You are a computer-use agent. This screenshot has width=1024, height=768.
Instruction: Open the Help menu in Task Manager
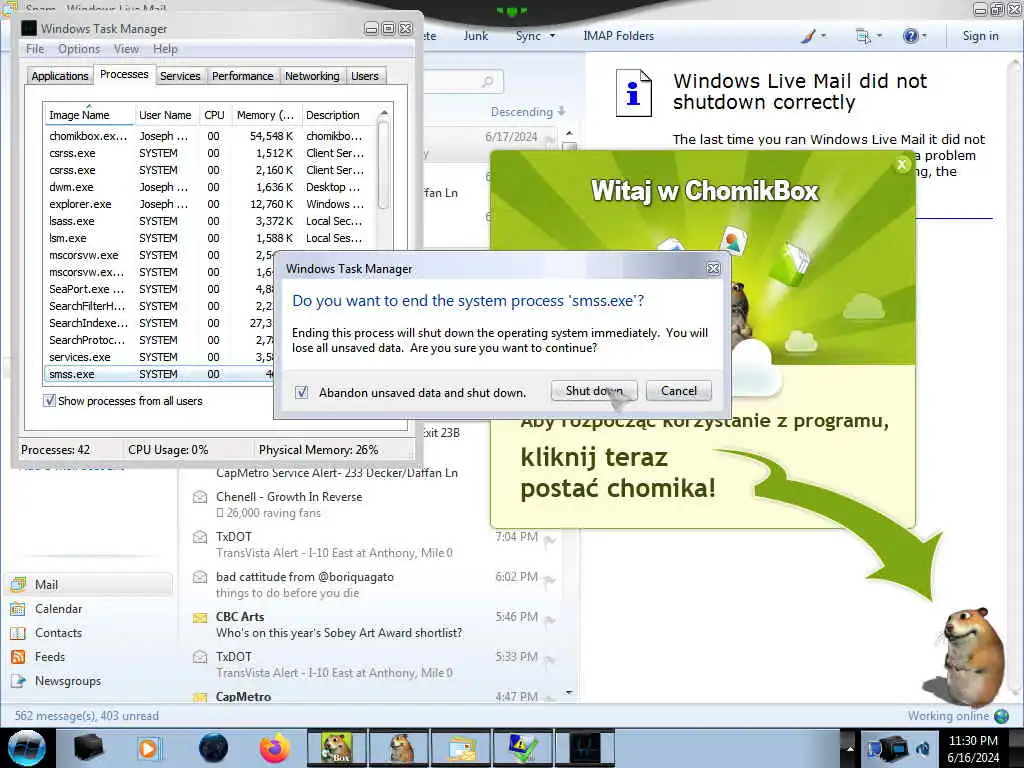(165, 49)
